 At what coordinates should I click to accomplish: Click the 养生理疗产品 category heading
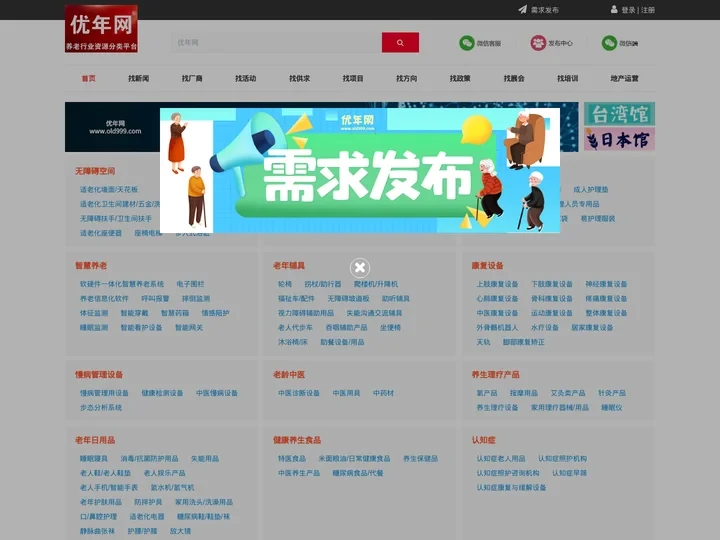pos(495,375)
